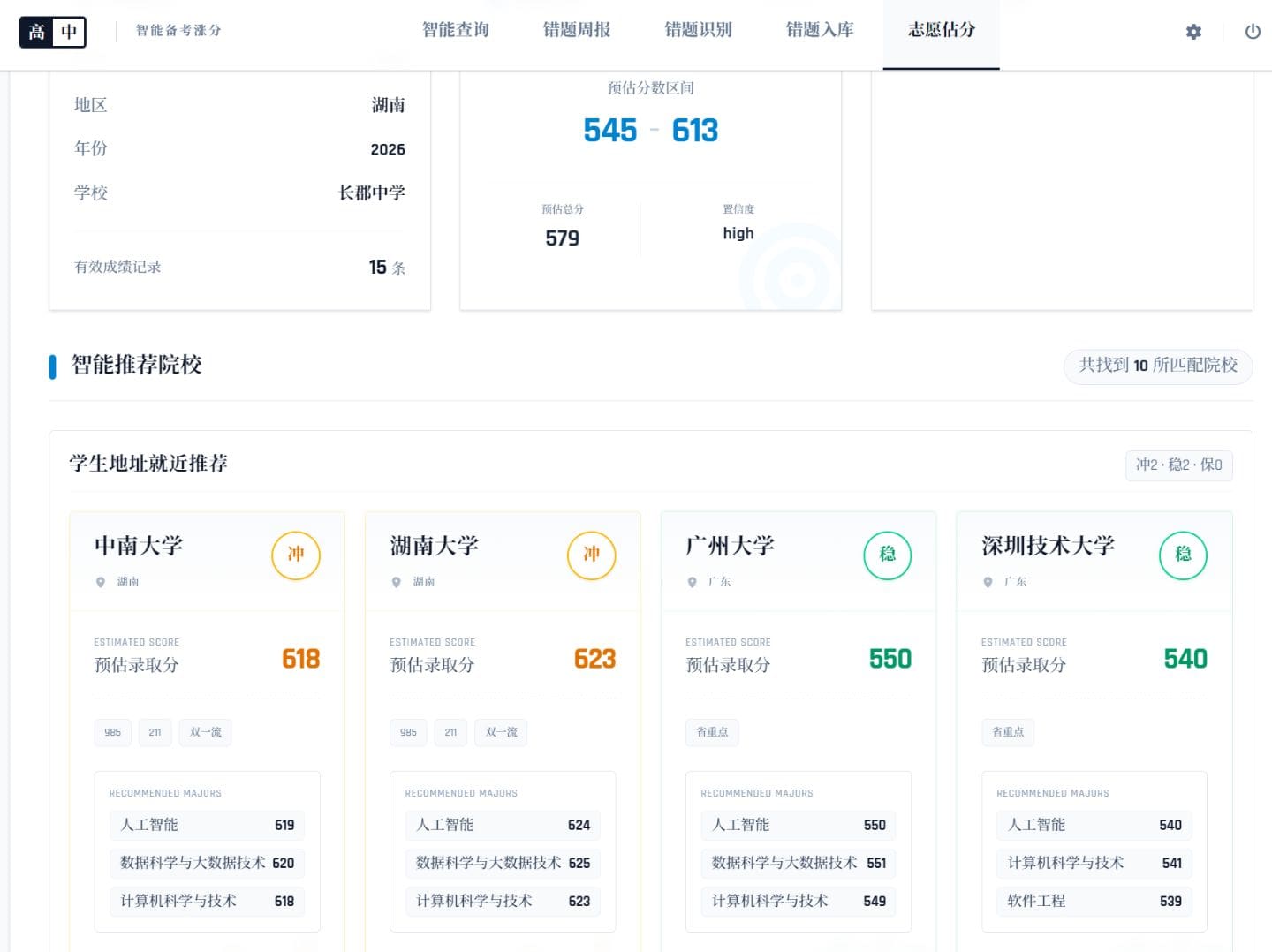
Task: Select the 志愿估分 tab
Action: coord(941,30)
